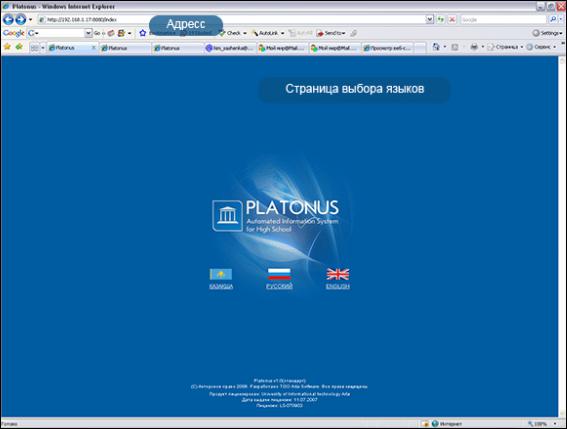Open the AutoLink menu
Screen dimensions: 567x429
[x=268, y=33]
